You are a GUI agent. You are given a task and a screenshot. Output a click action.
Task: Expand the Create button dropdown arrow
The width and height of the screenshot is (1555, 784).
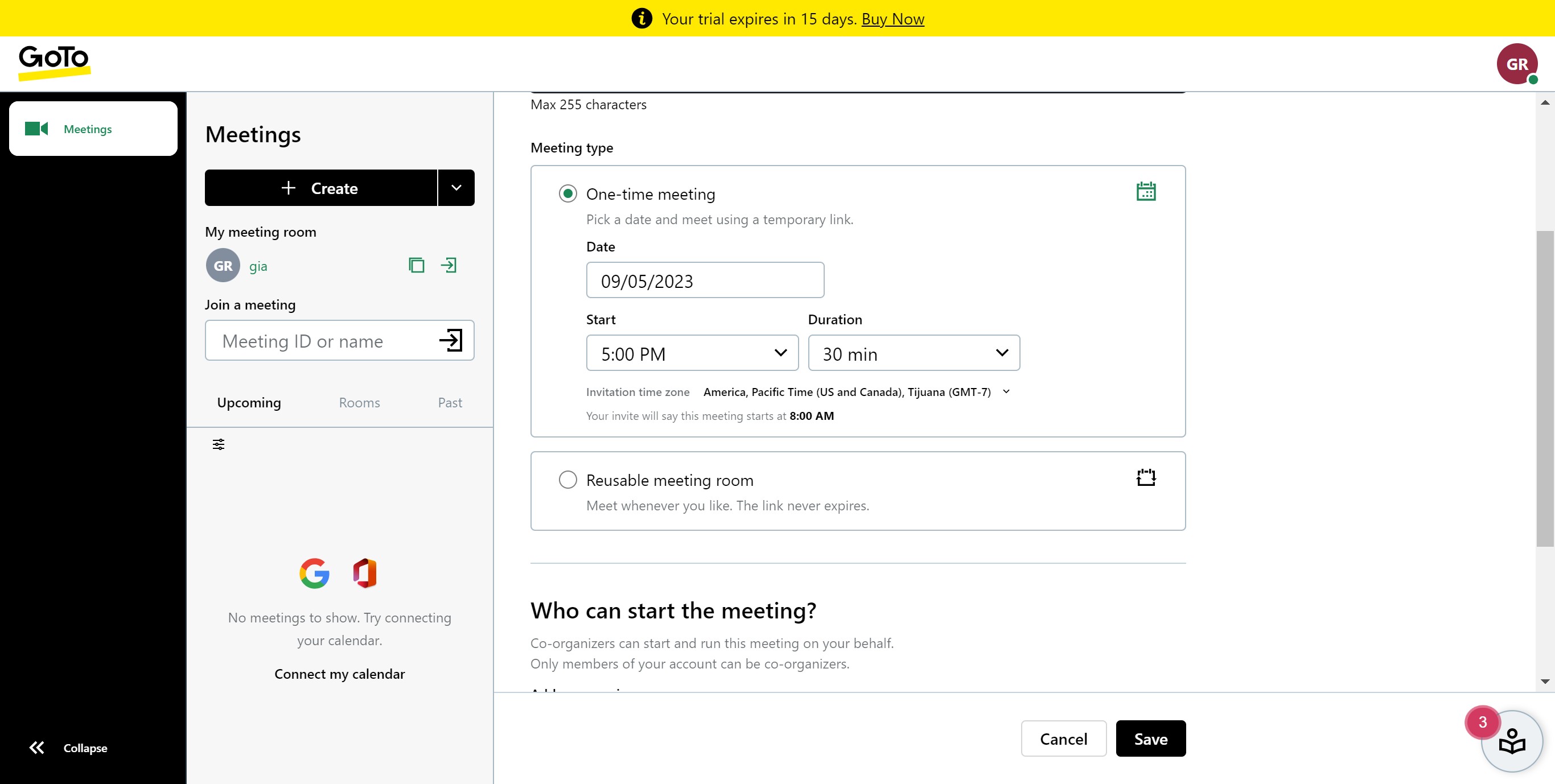pyautogui.click(x=456, y=188)
